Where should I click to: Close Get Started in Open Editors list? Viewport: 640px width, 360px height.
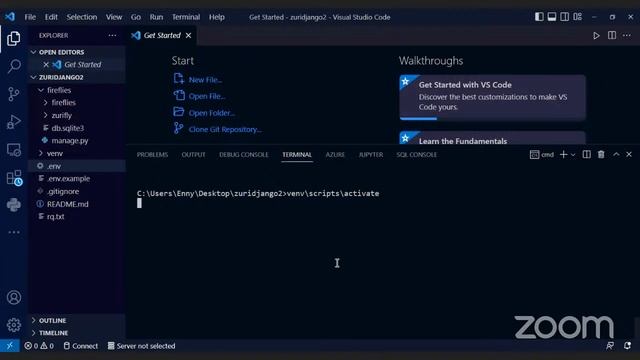click(x=46, y=64)
